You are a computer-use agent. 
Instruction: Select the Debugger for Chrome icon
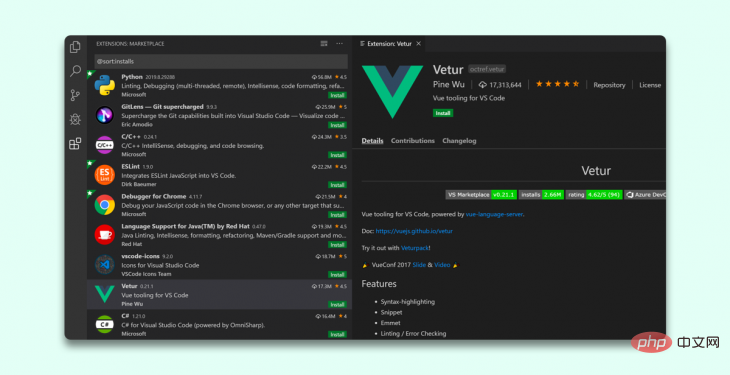pos(105,205)
